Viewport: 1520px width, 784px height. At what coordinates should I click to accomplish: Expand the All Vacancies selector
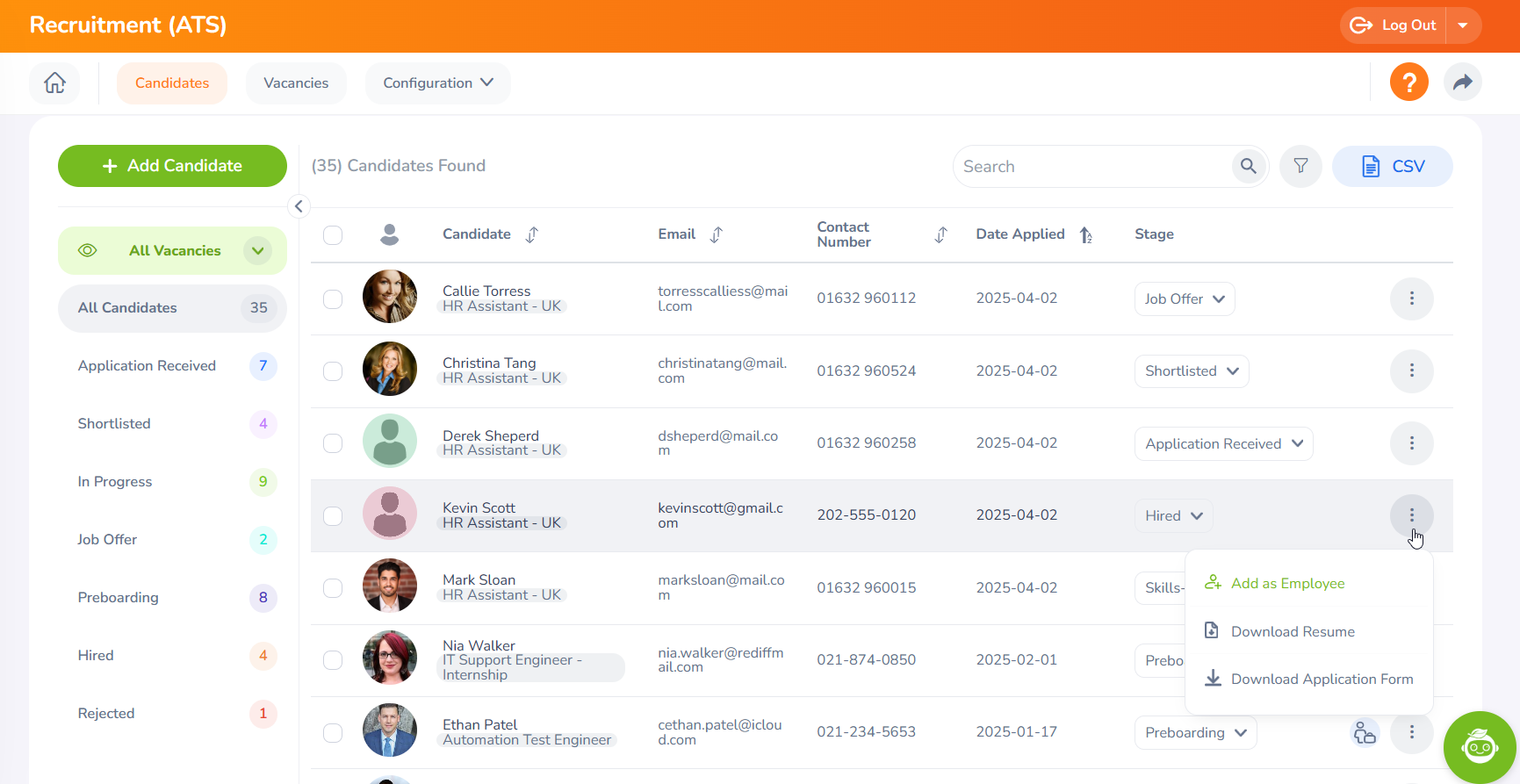click(x=257, y=251)
